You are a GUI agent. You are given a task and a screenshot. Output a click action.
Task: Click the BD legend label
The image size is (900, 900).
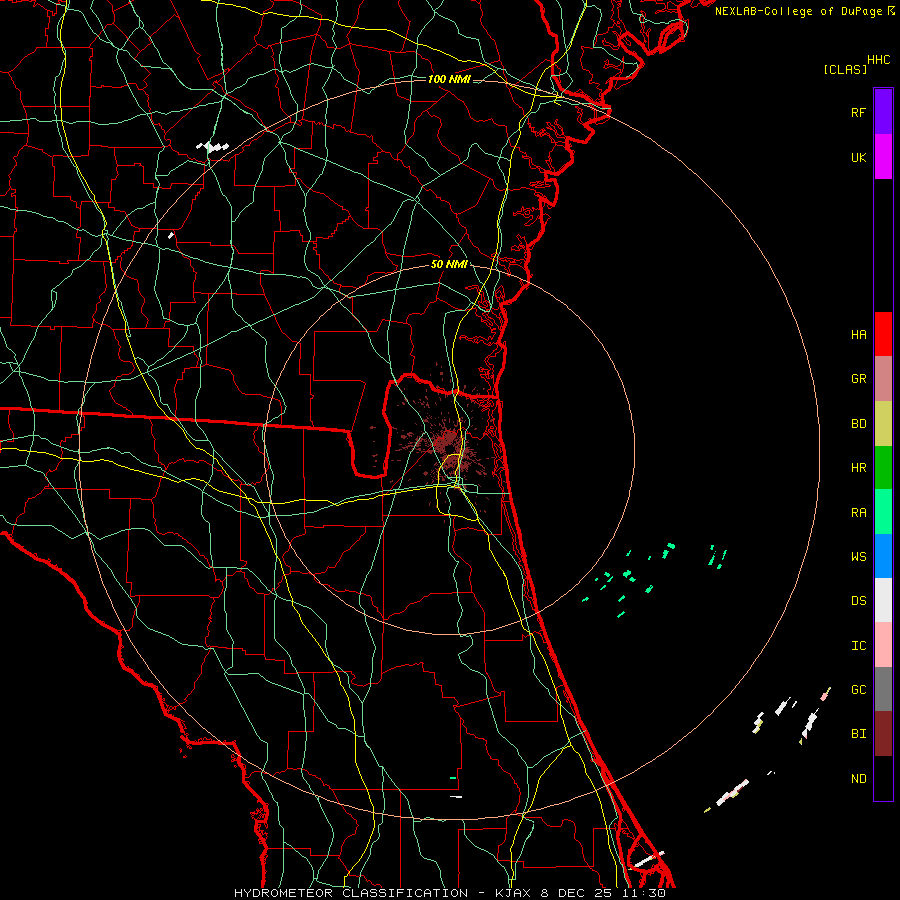tap(858, 424)
